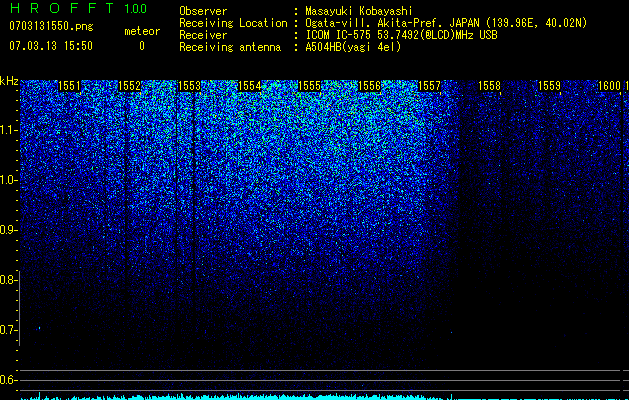Click the 1555 time marker
Image resolution: width=629 pixels, height=400 pixels.
pos(310,86)
